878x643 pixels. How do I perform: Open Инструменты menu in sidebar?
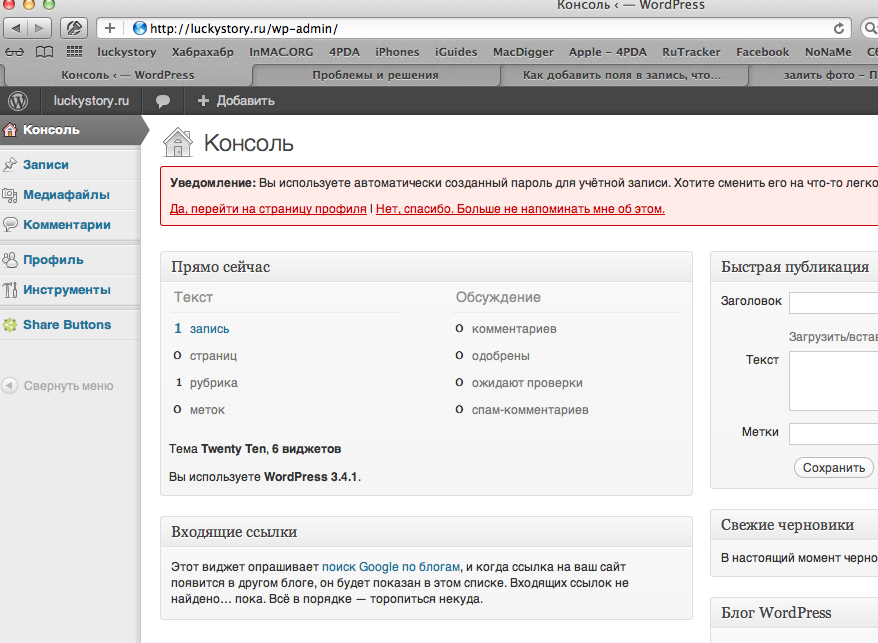pos(67,290)
